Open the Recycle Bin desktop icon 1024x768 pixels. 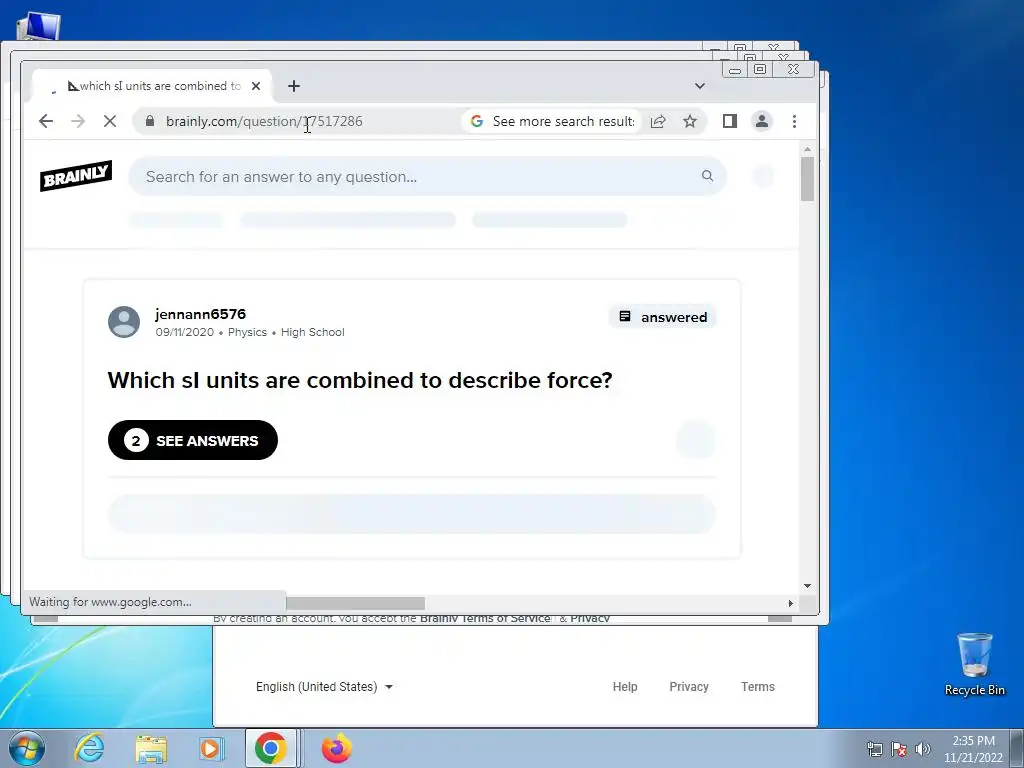(x=974, y=664)
